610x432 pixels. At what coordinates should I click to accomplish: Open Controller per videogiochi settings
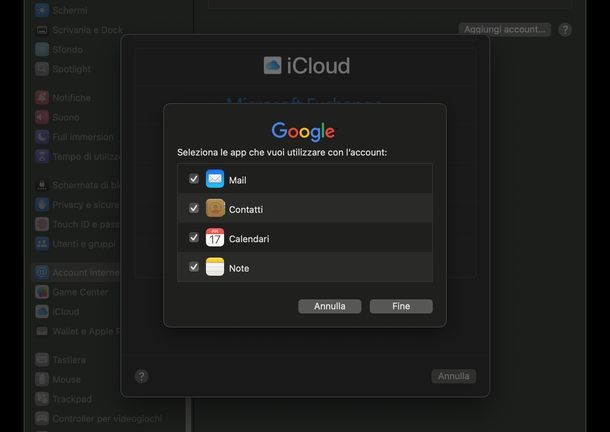pos(98,419)
